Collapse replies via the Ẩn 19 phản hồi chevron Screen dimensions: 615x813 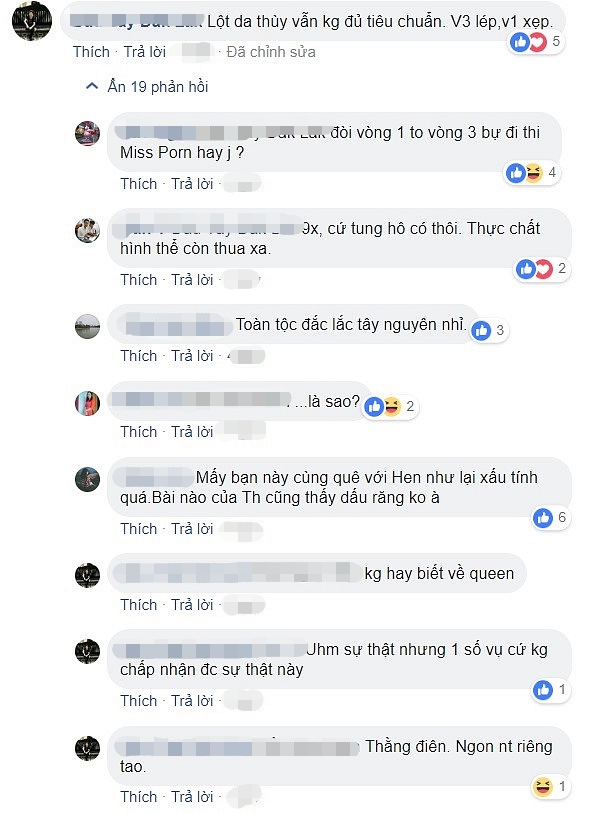(92, 86)
